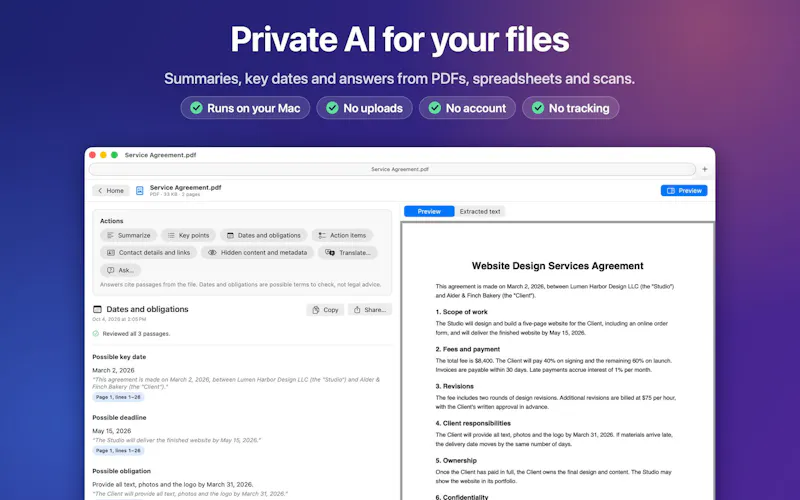Open the Share... menu

click(x=370, y=310)
